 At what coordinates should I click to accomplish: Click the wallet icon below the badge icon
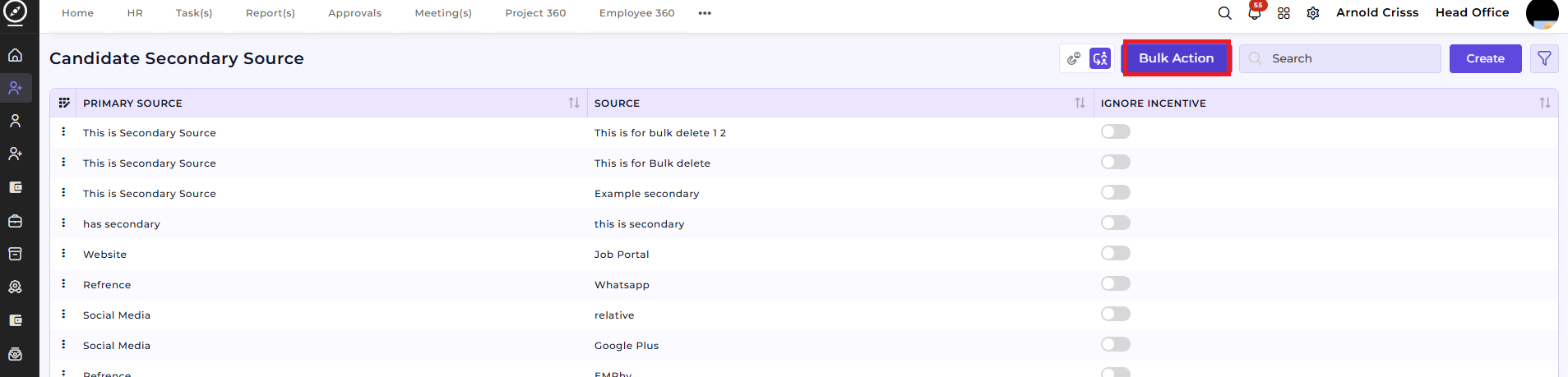(15, 320)
